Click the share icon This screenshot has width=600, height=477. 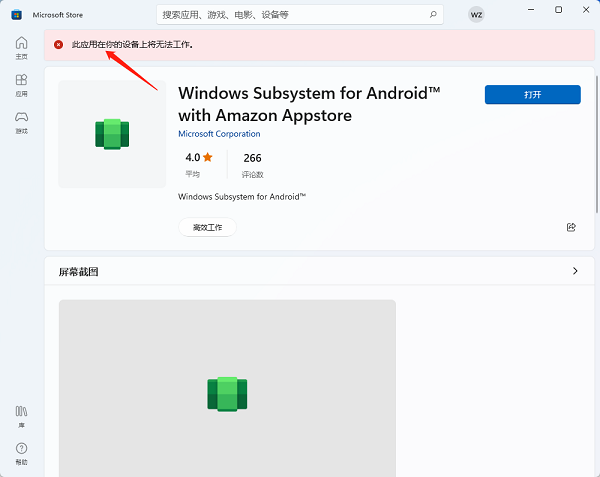point(571,227)
